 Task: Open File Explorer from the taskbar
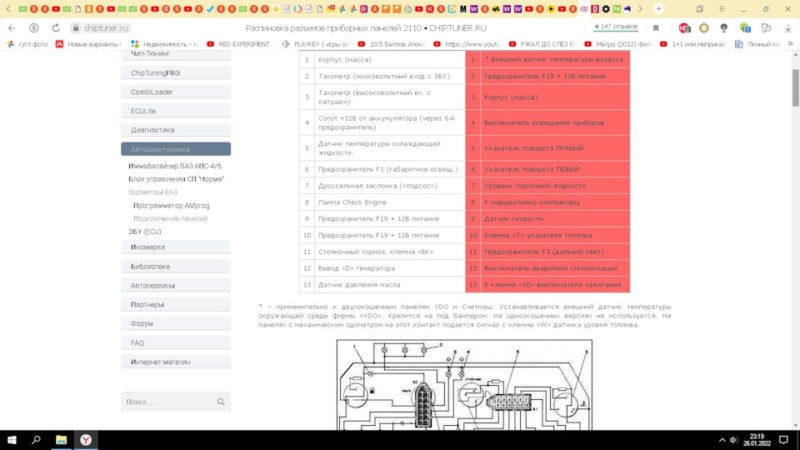61,440
